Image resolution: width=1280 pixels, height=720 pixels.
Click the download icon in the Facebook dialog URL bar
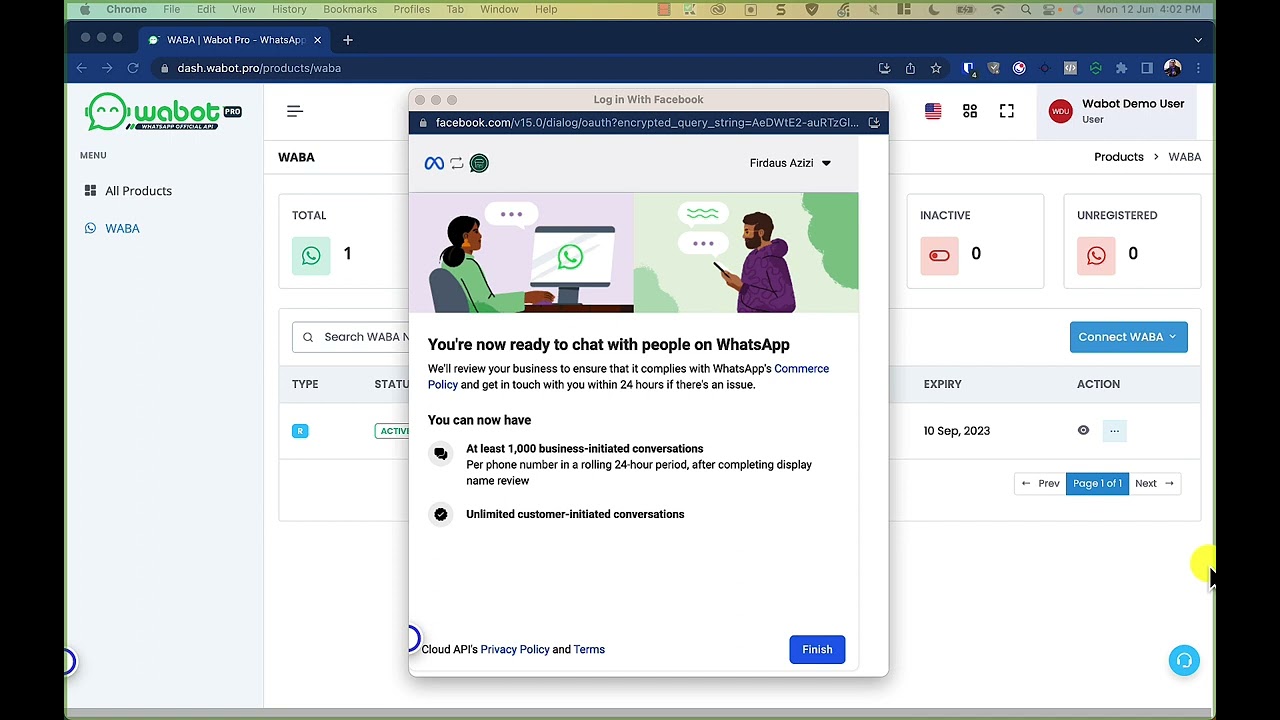[874, 123]
